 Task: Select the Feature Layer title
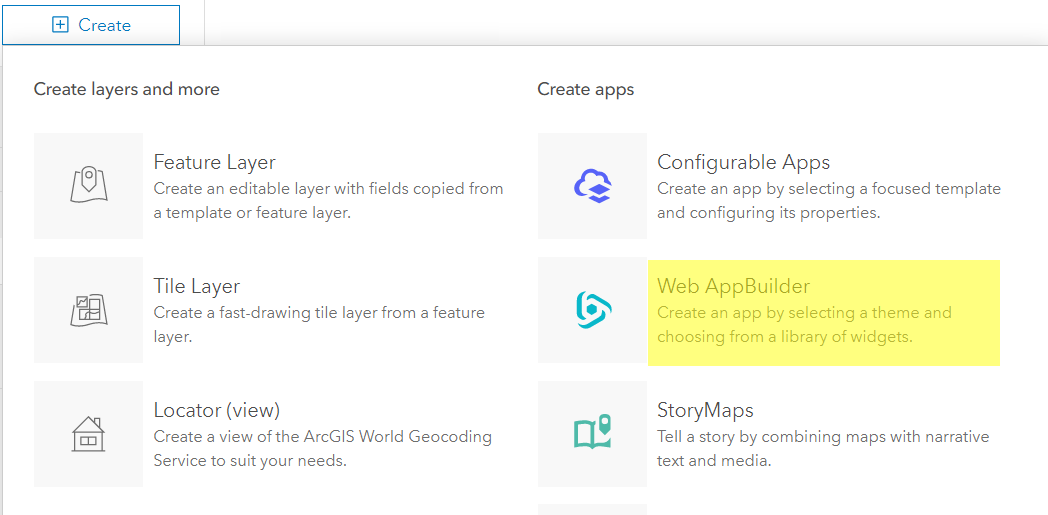(x=215, y=162)
